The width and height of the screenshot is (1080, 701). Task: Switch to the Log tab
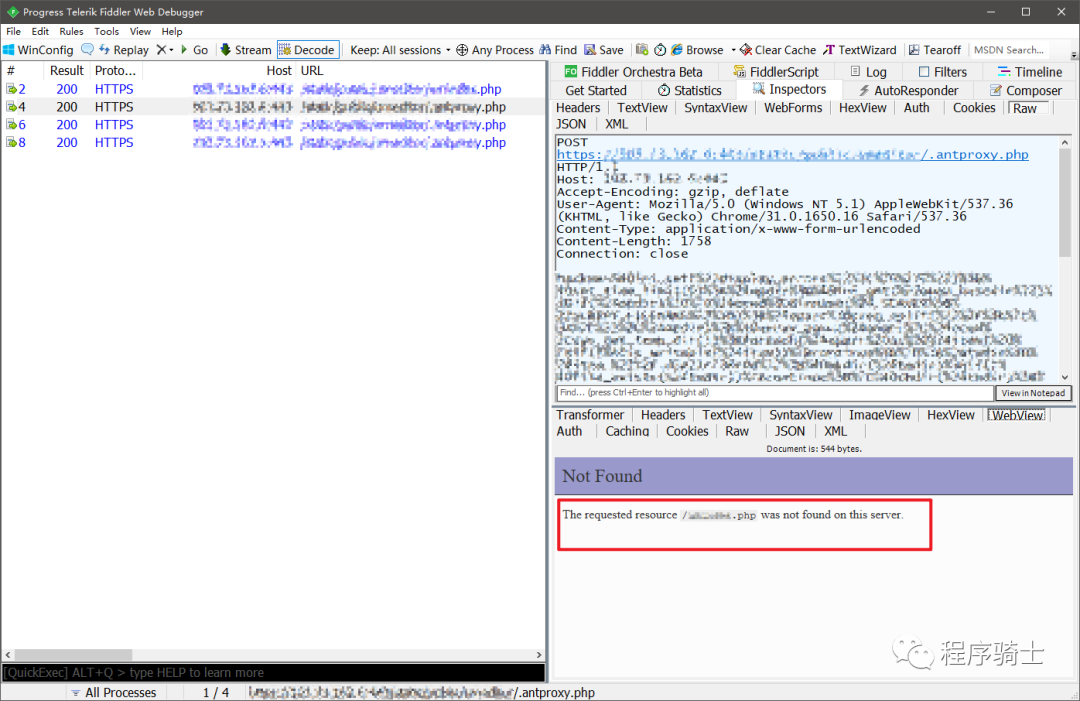coord(868,72)
